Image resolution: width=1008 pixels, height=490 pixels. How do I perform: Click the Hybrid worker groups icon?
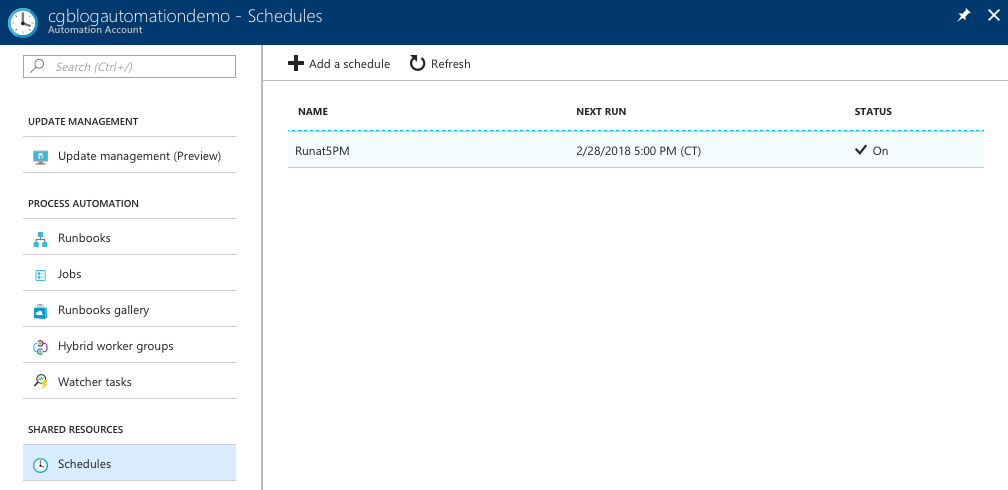40,347
